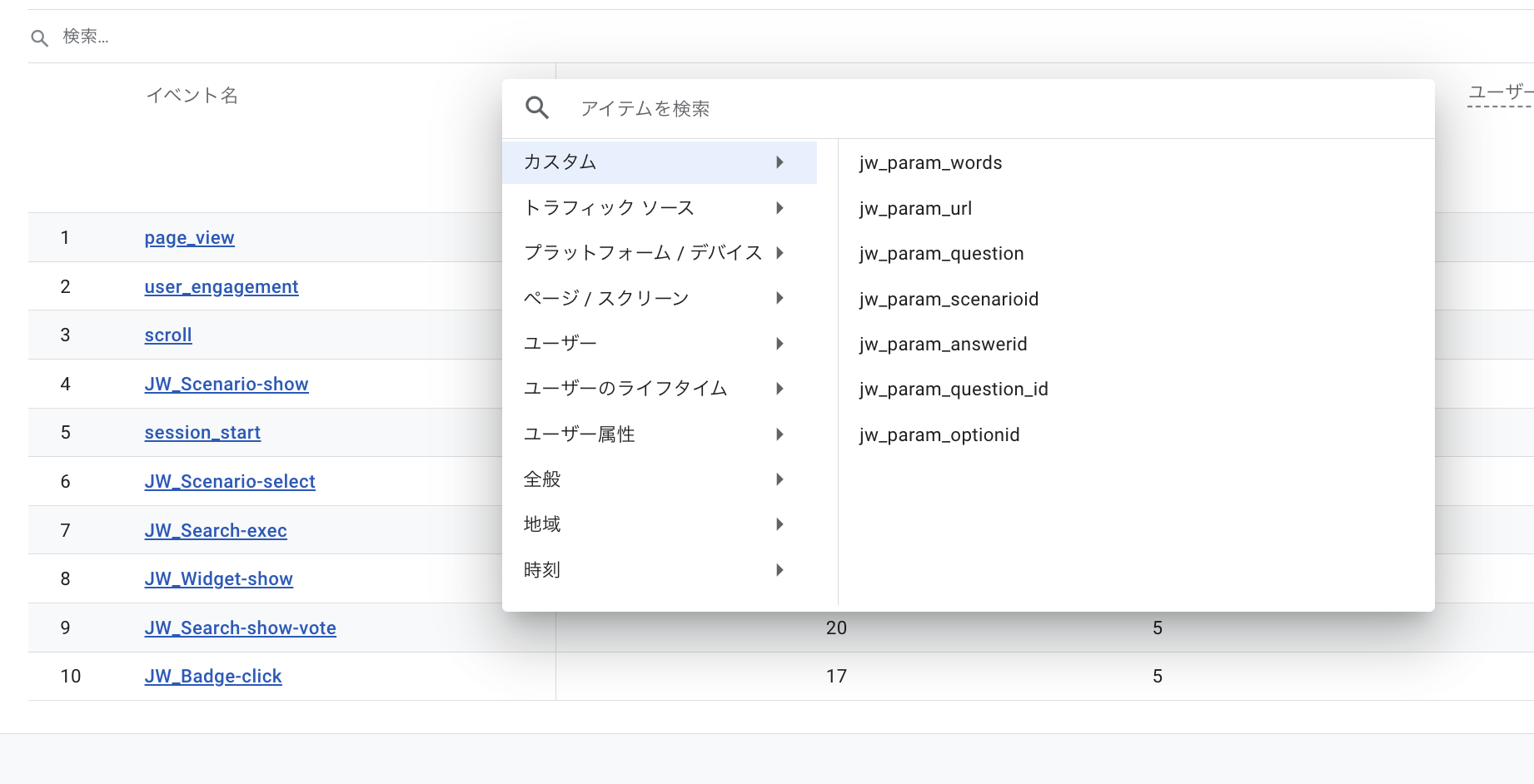The image size is (1534, 784).
Task: Choose jw_param_url dimension
Action: pos(915,209)
